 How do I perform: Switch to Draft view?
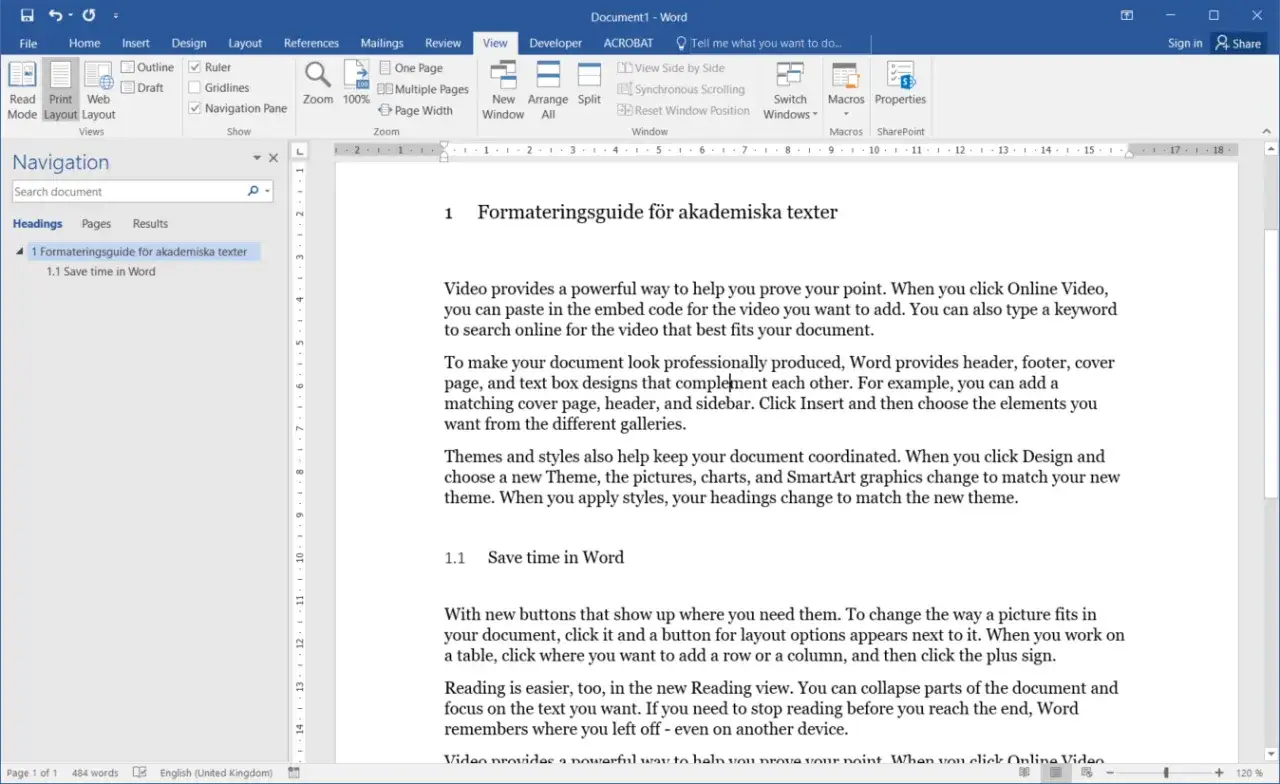click(x=142, y=88)
